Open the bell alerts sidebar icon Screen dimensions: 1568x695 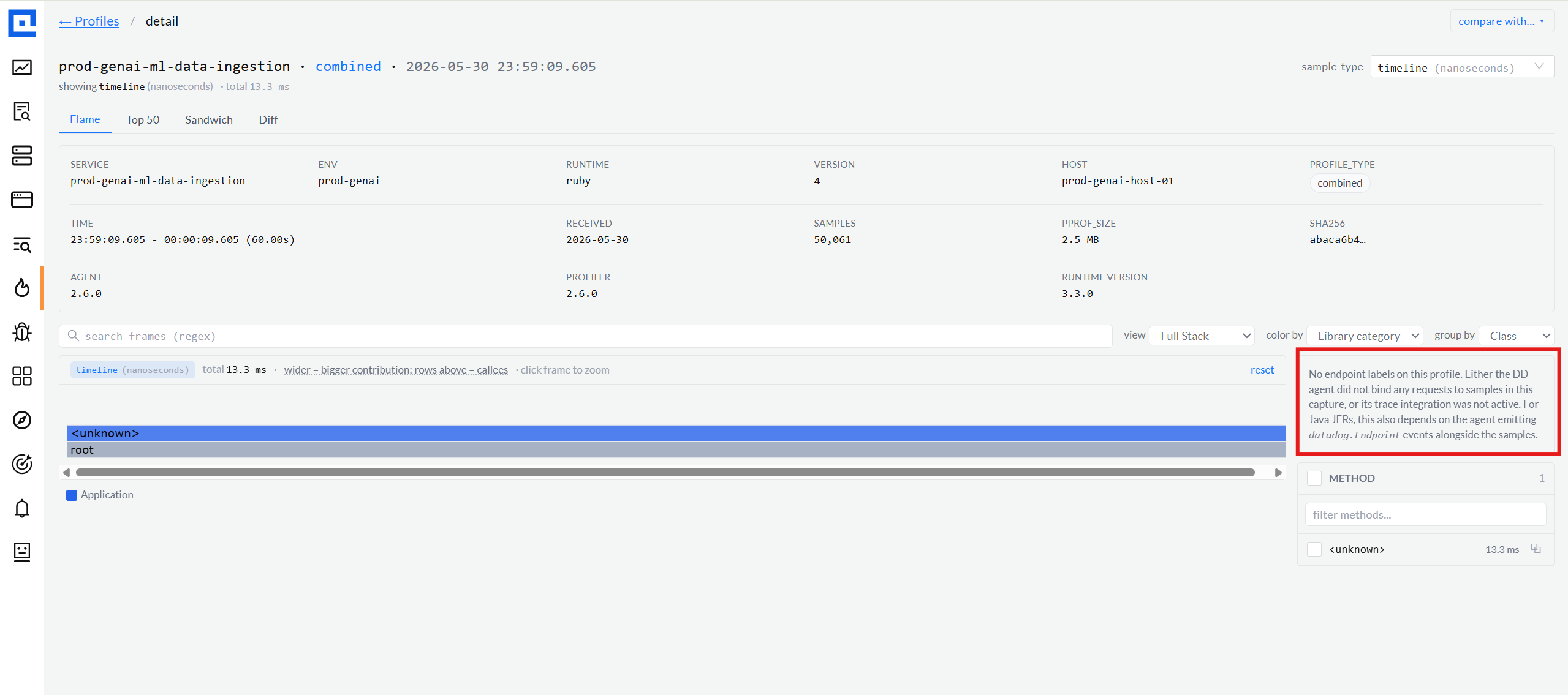pyautogui.click(x=22, y=508)
